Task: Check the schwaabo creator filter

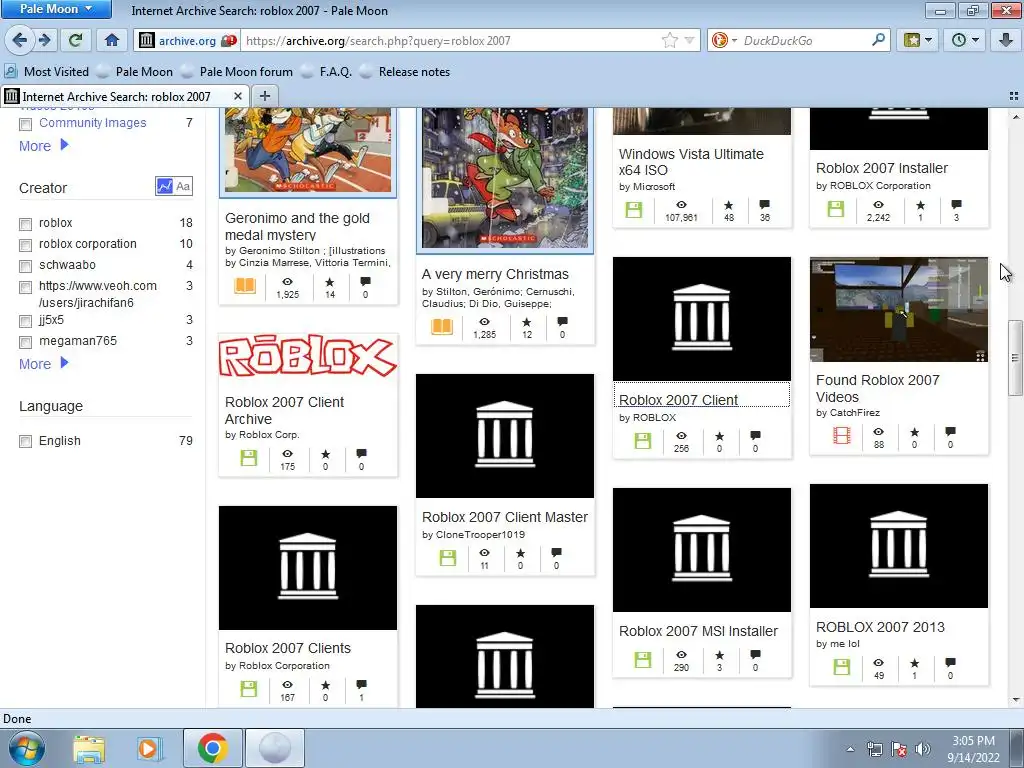Action: [x=25, y=266]
